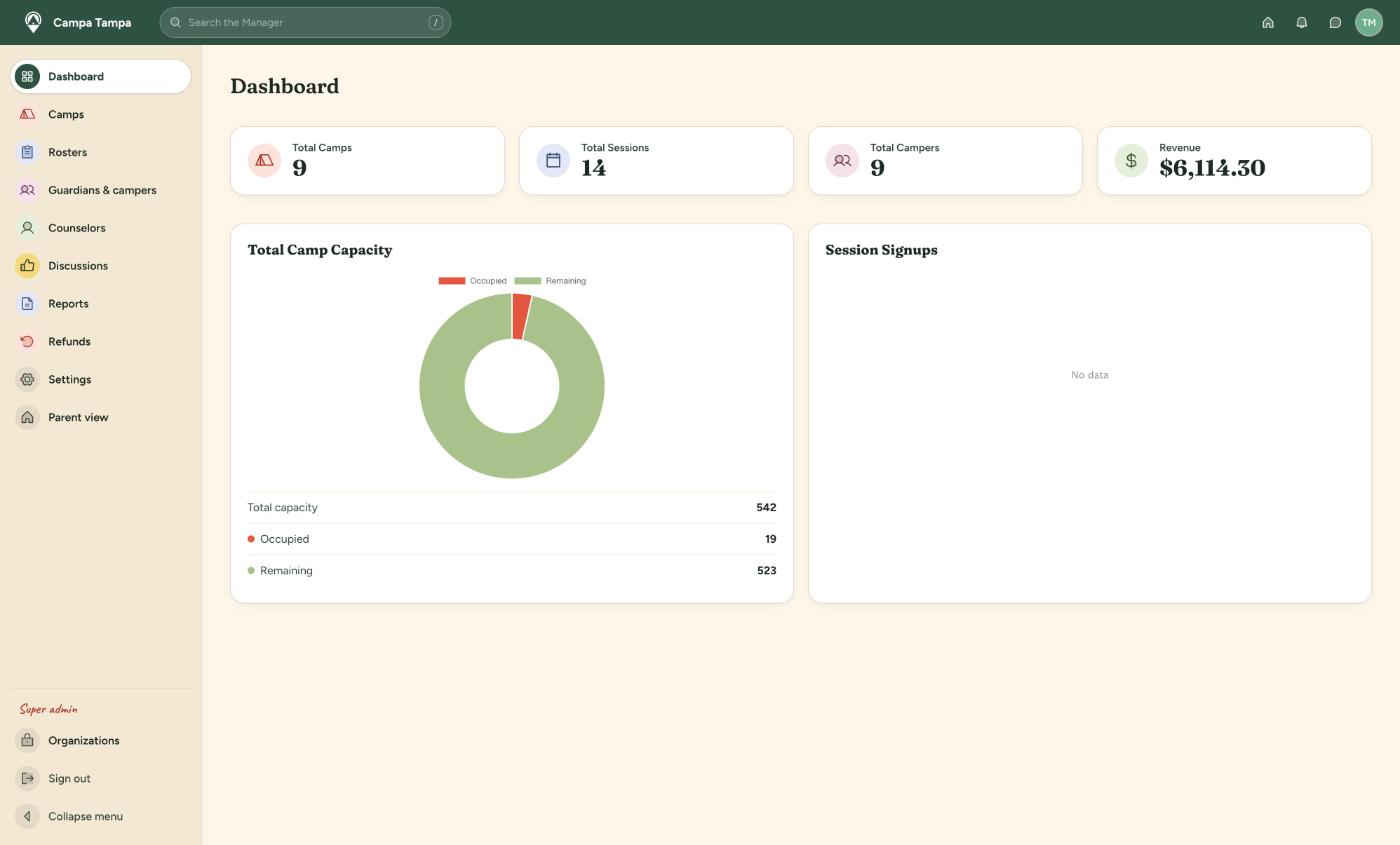Click the Guardians & campers people icon

click(x=27, y=190)
